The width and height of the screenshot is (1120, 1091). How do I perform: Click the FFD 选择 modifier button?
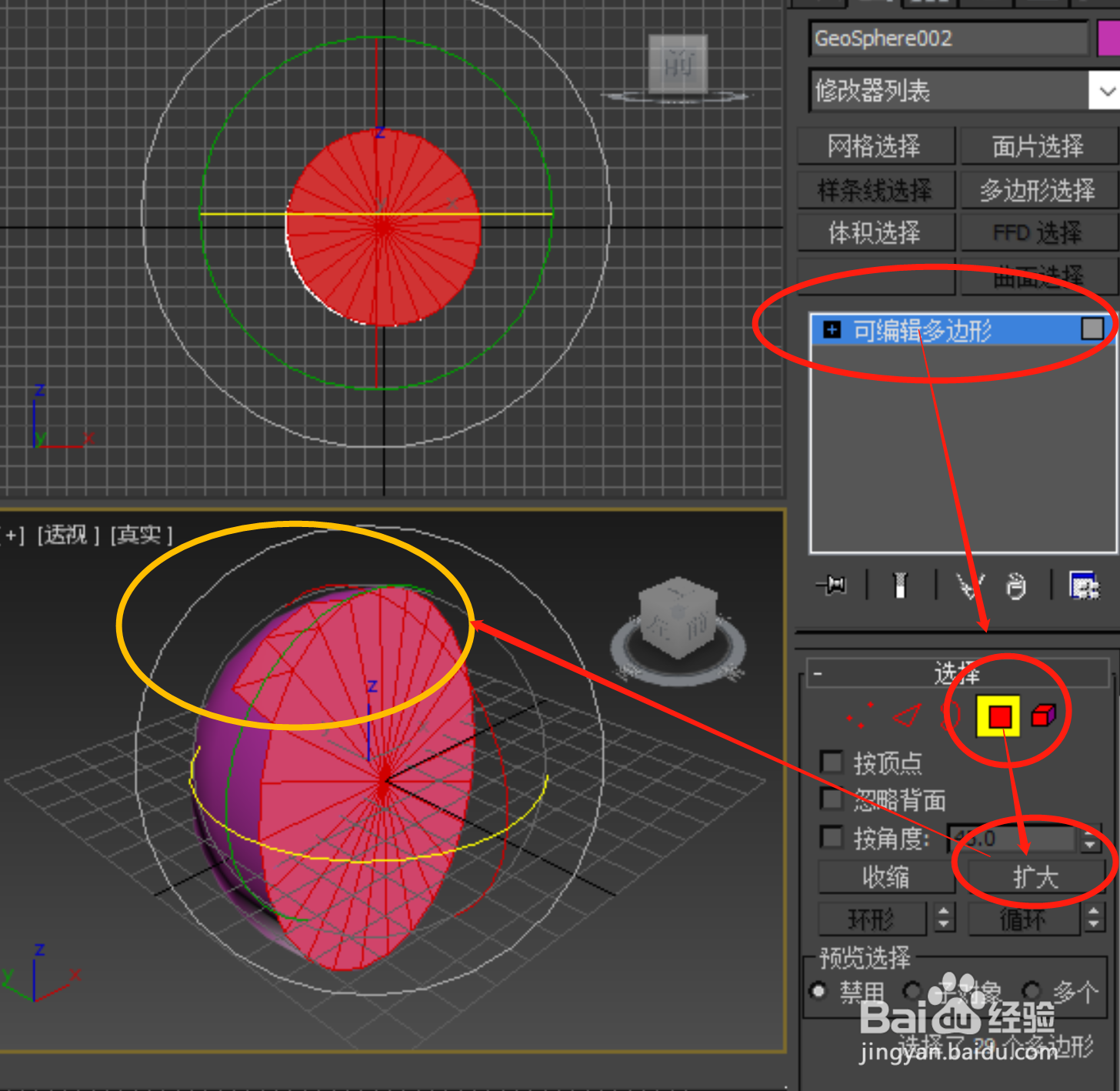point(1038,232)
